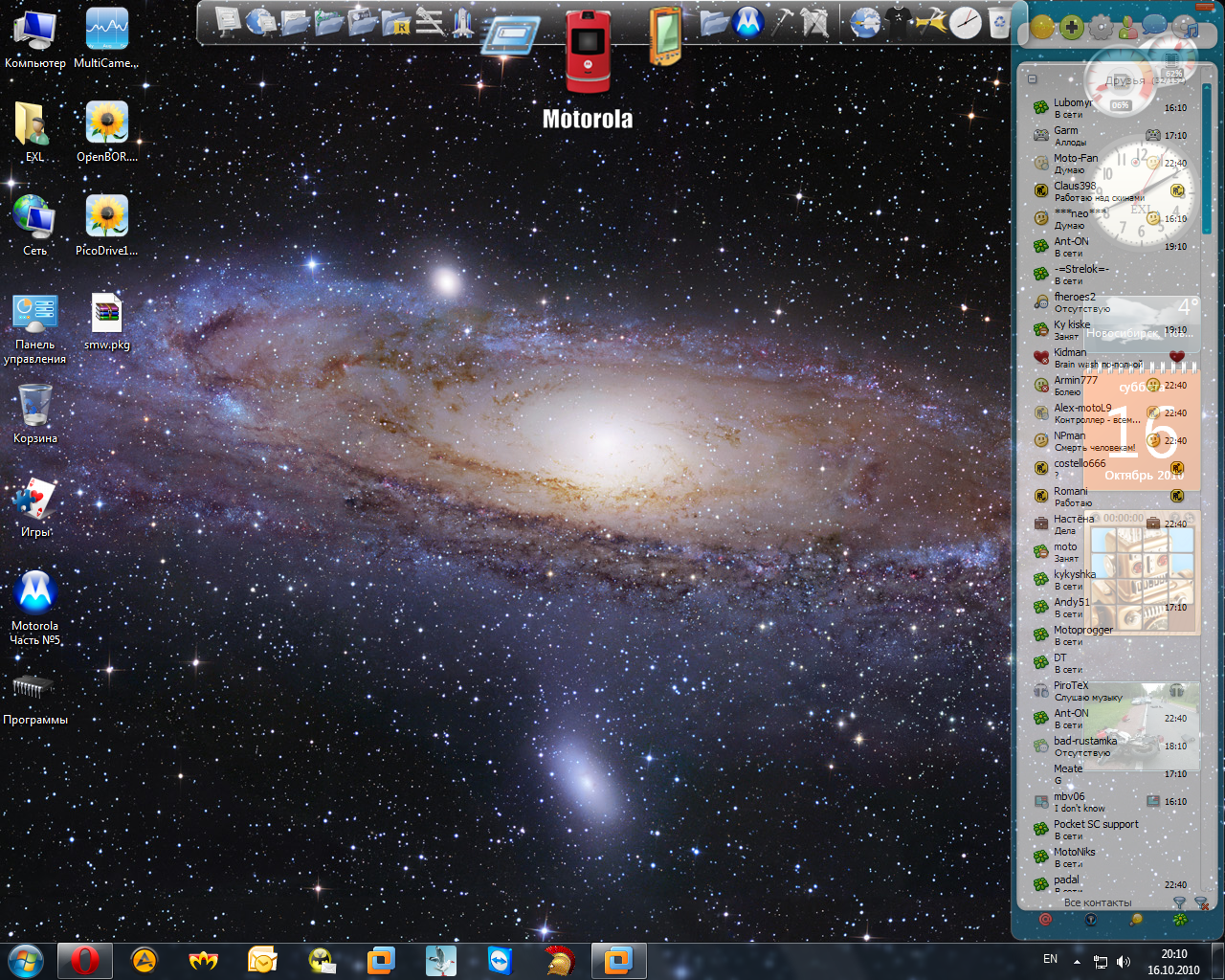
Task: Select contact Armin777
Action: [x=1110, y=386]
